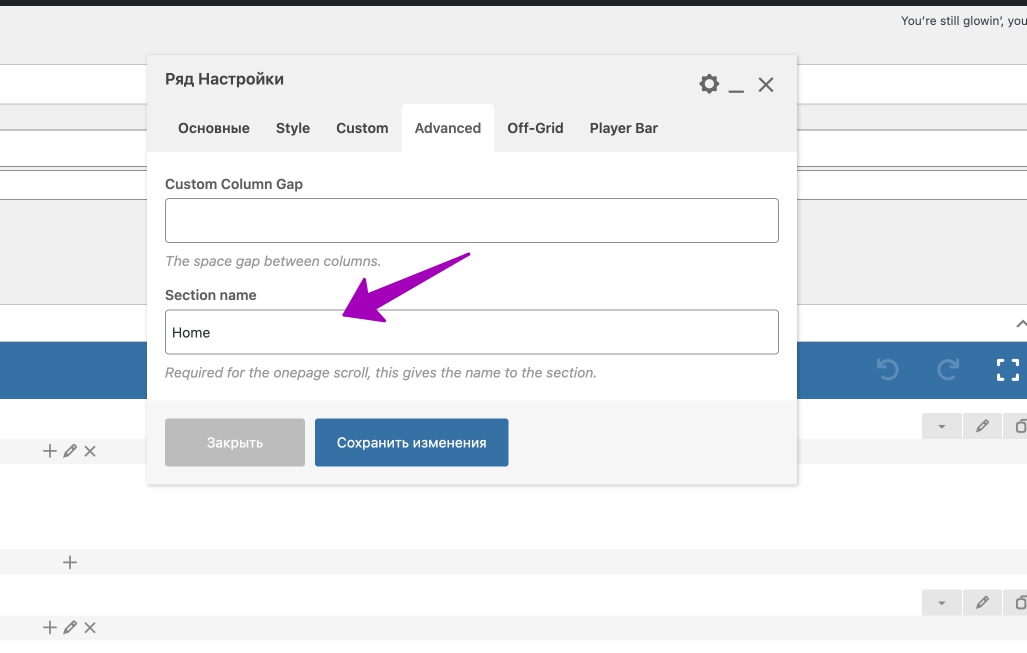Switch to the Основные tab
Screen dimensions: 1027x653
[214, 128]
